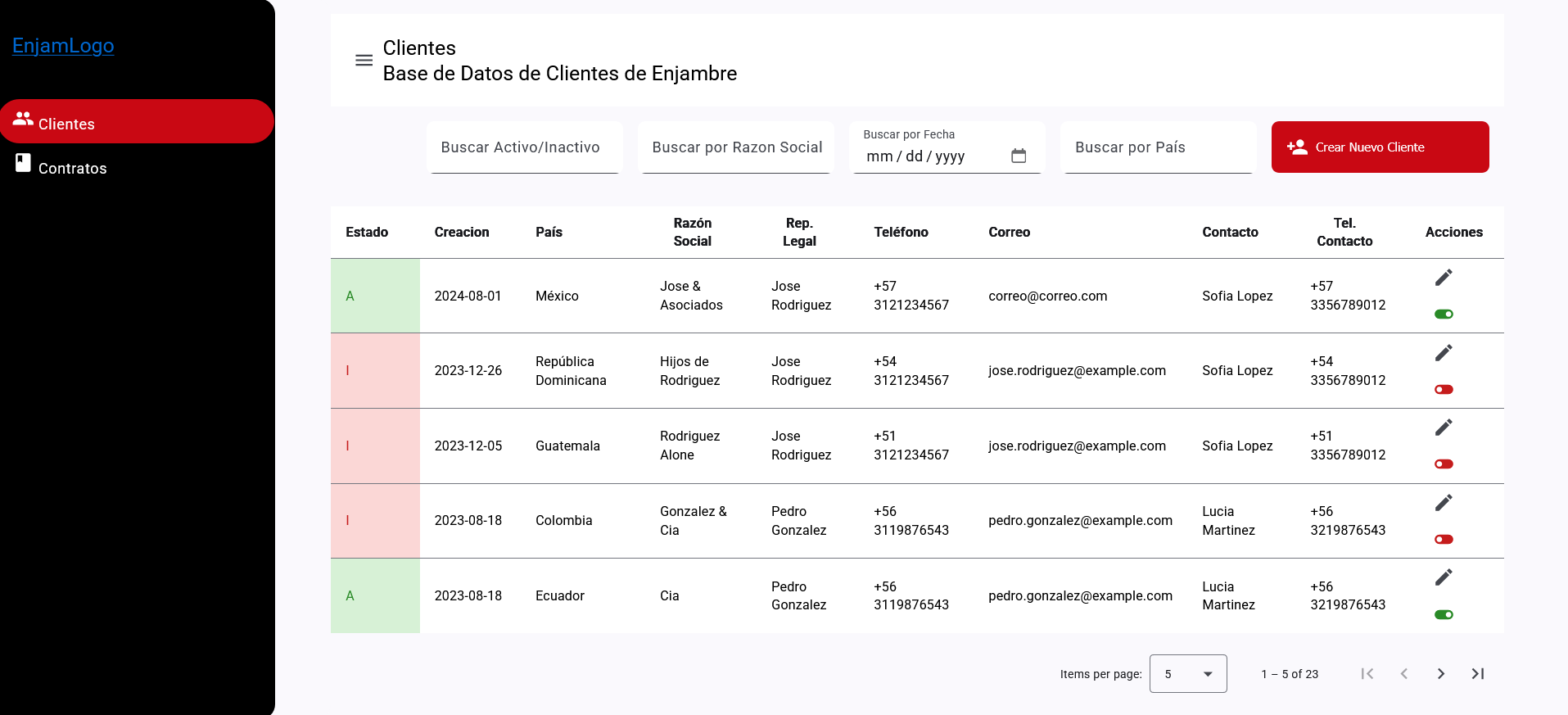Screen dimensions: 1568x715
Task: Deactivate the México client using its toggle
Action: [x=1444, y=315]
